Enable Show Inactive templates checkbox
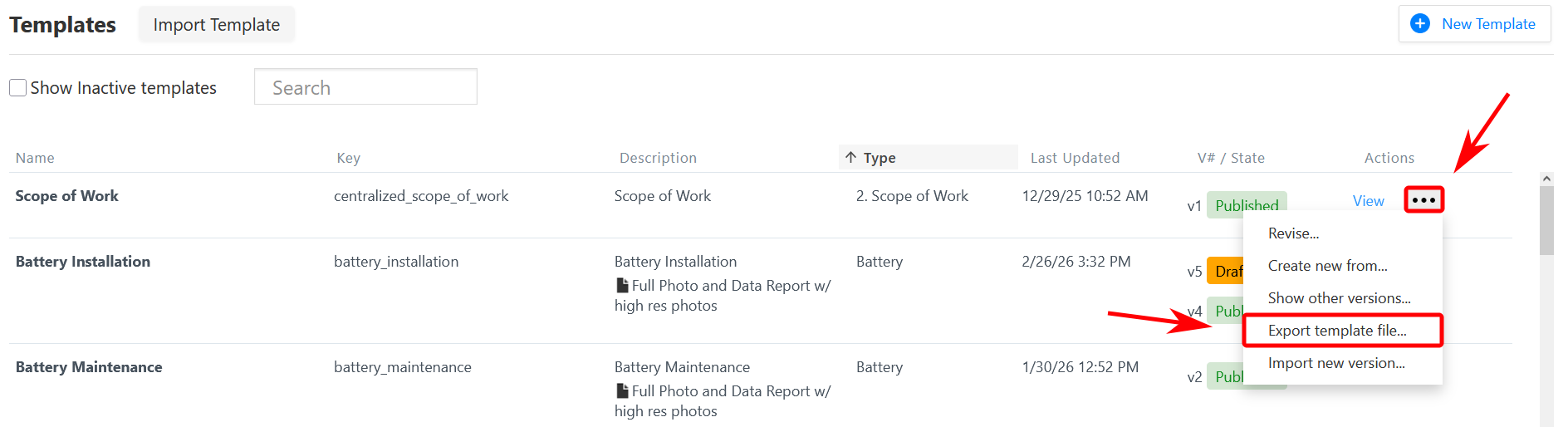This screenshot has width=1568, height=427. [x=18, y=88]
